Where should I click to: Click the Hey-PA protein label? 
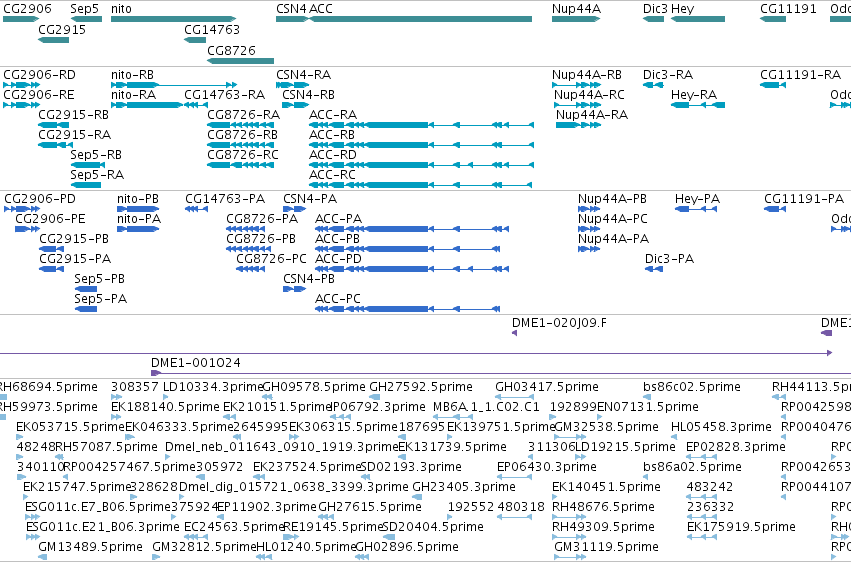tap(697, 199)
